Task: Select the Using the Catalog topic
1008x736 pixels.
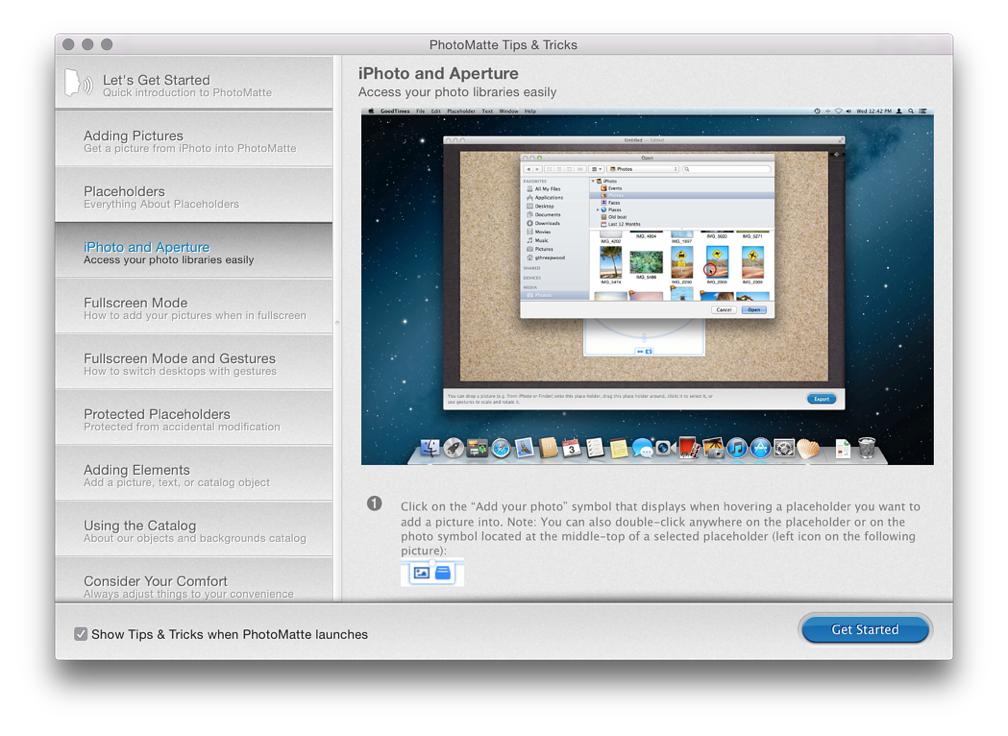Action: [x=194, y=529]
